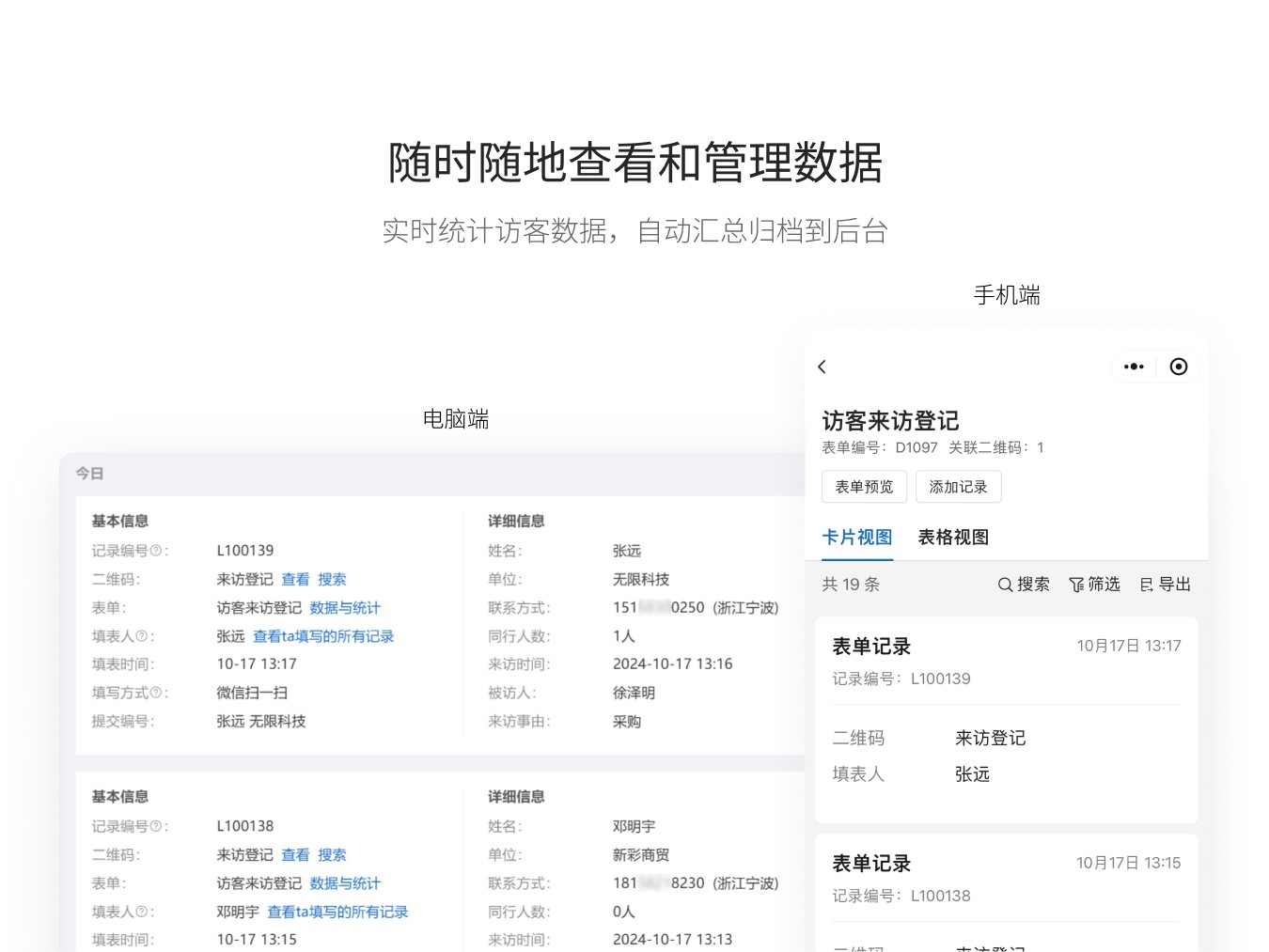This screenshot has height=952, width=1269.
Task: Click 查看ta填写的所有记录 for 邓明宇
Action: coord(337,912)
